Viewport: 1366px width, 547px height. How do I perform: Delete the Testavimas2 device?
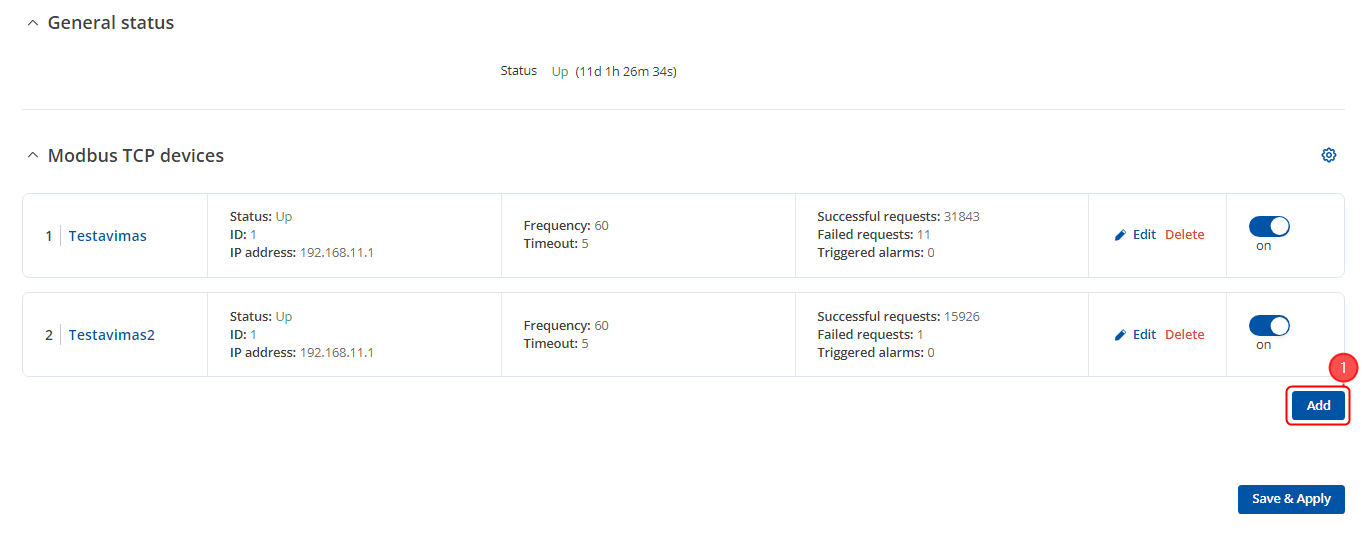click(x=1184, y=335)
